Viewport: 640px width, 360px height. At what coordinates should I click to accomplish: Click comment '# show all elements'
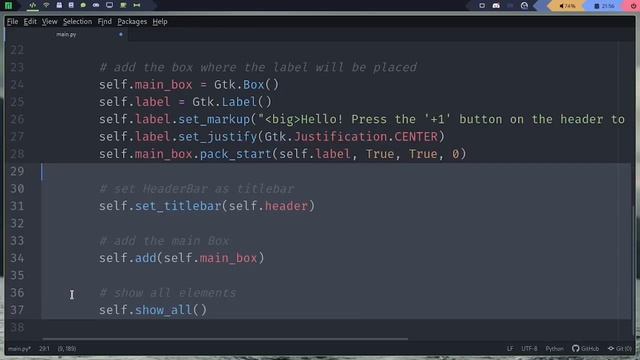pos(168,293)
